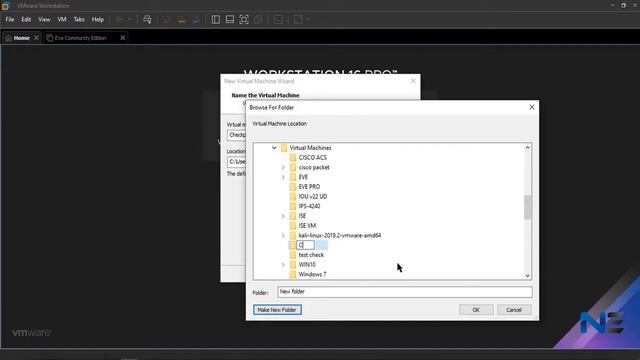Viewport: 640px width, 360px height.
Task: Click the folder tree scrollbar thumb
Action: click(527, 207)
